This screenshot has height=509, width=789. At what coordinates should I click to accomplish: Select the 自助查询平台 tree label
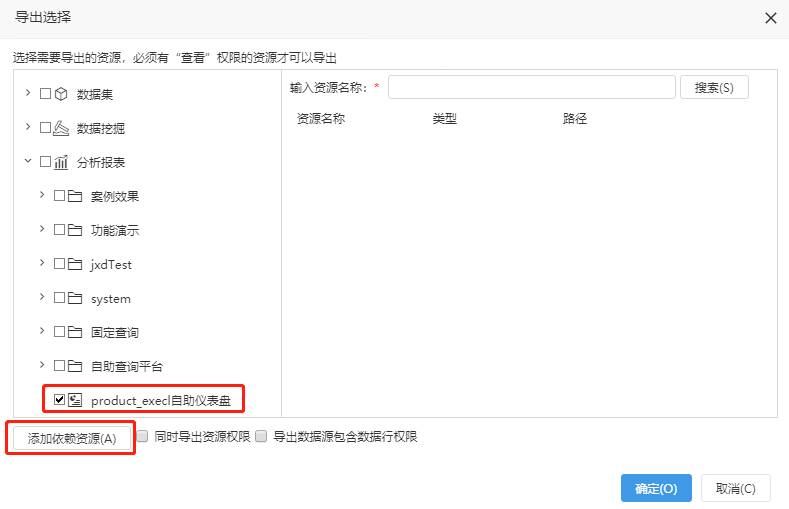(127, 367)
